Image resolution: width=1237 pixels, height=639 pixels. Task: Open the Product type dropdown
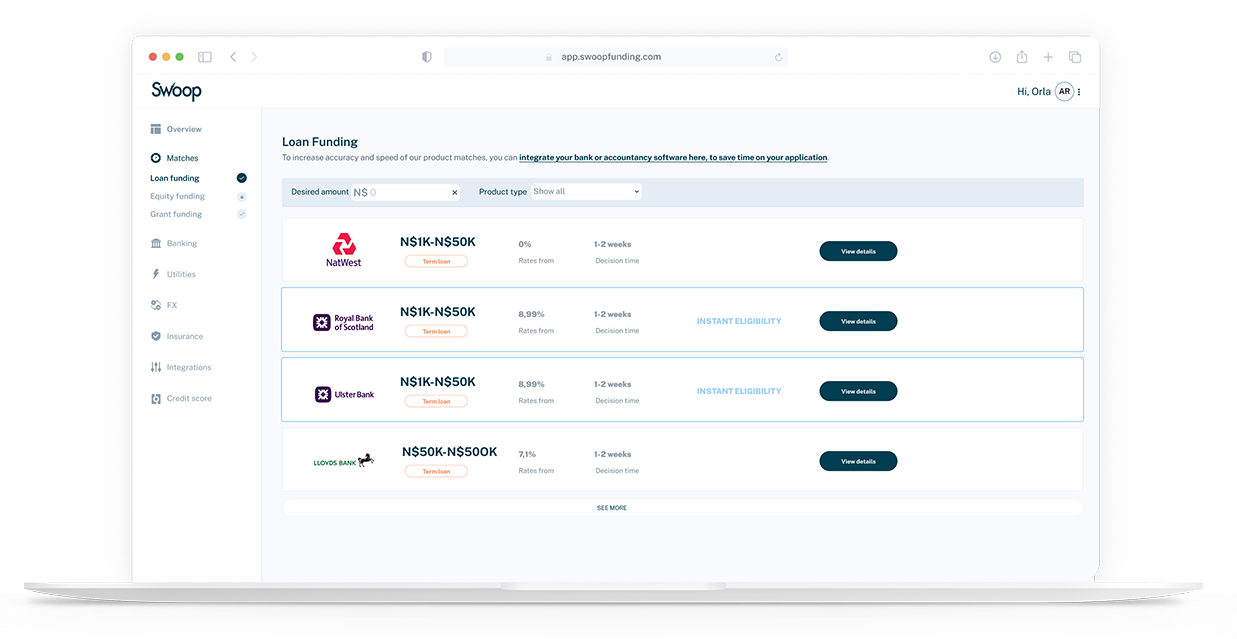coord(586,191)
